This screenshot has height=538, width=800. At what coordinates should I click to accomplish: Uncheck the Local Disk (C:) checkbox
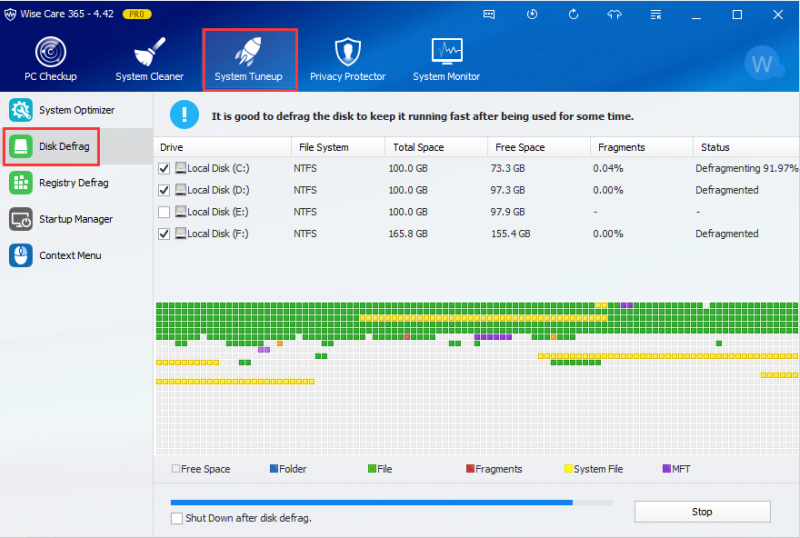pos(164,168)
